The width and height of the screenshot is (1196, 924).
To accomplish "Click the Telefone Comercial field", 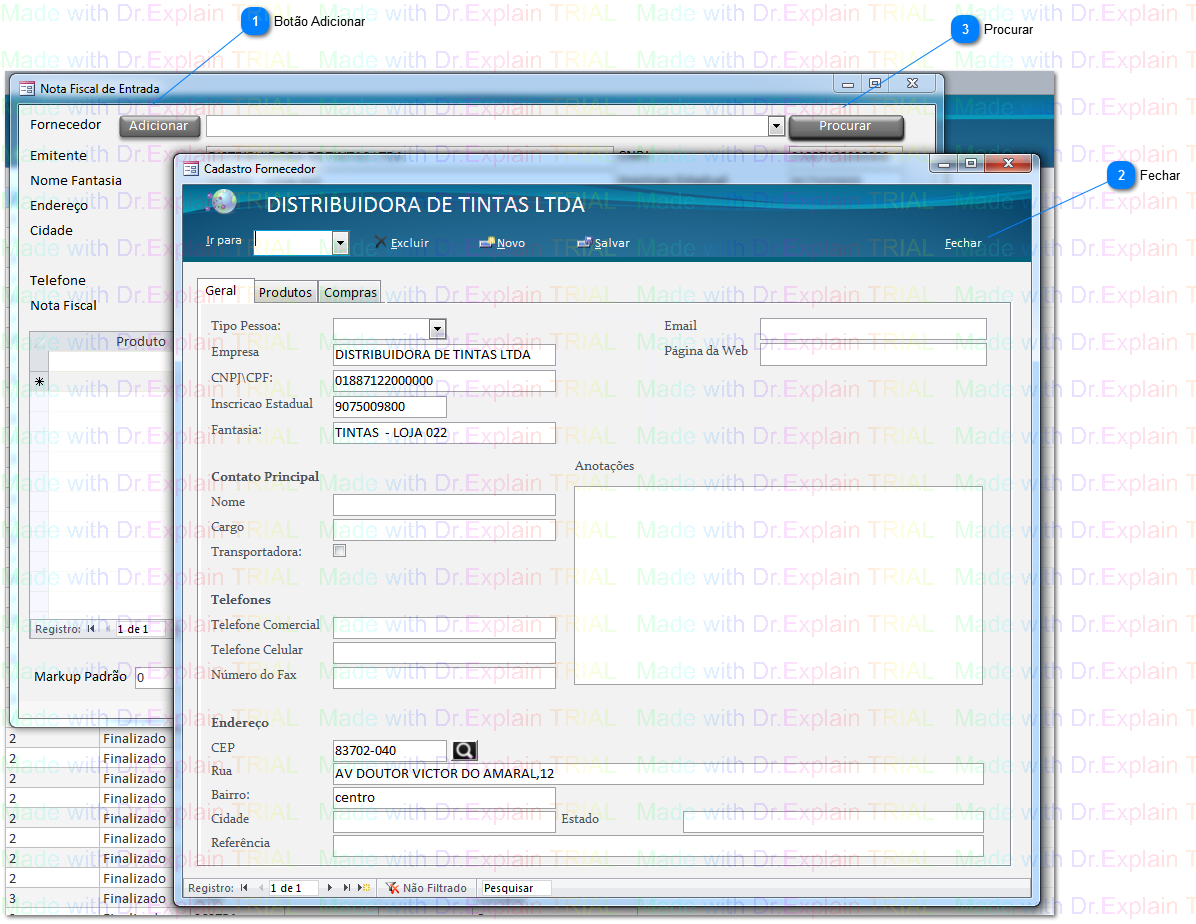I will pyautogui.click(x=444, y=628).
